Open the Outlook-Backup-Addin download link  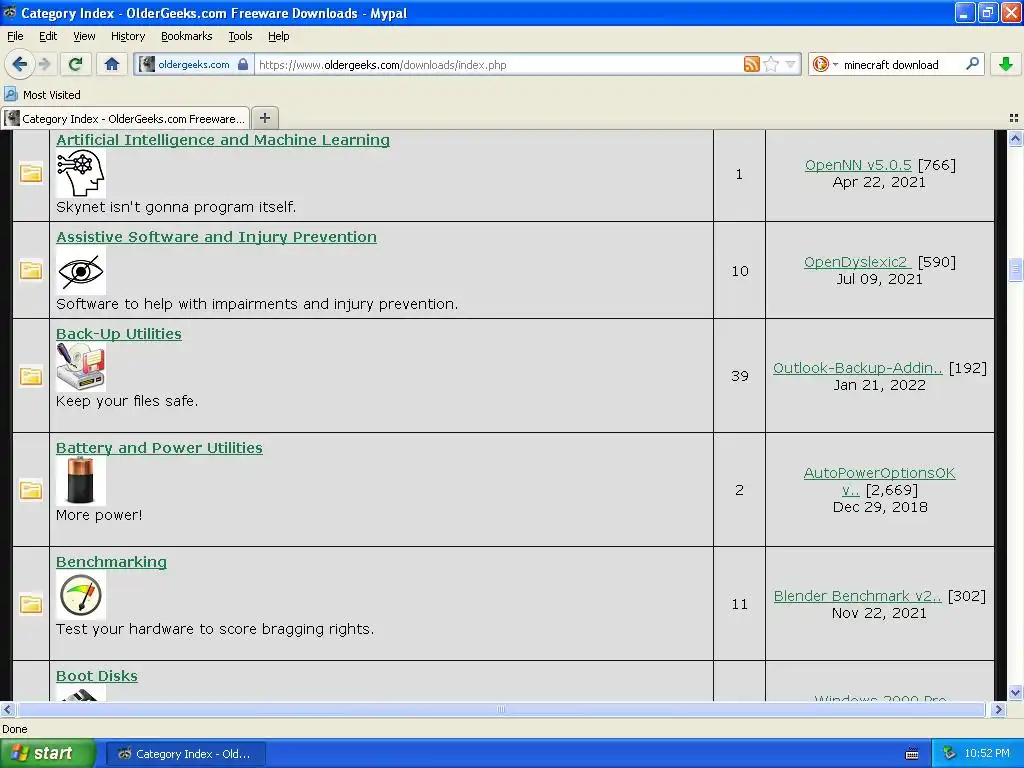click(857, 368)
